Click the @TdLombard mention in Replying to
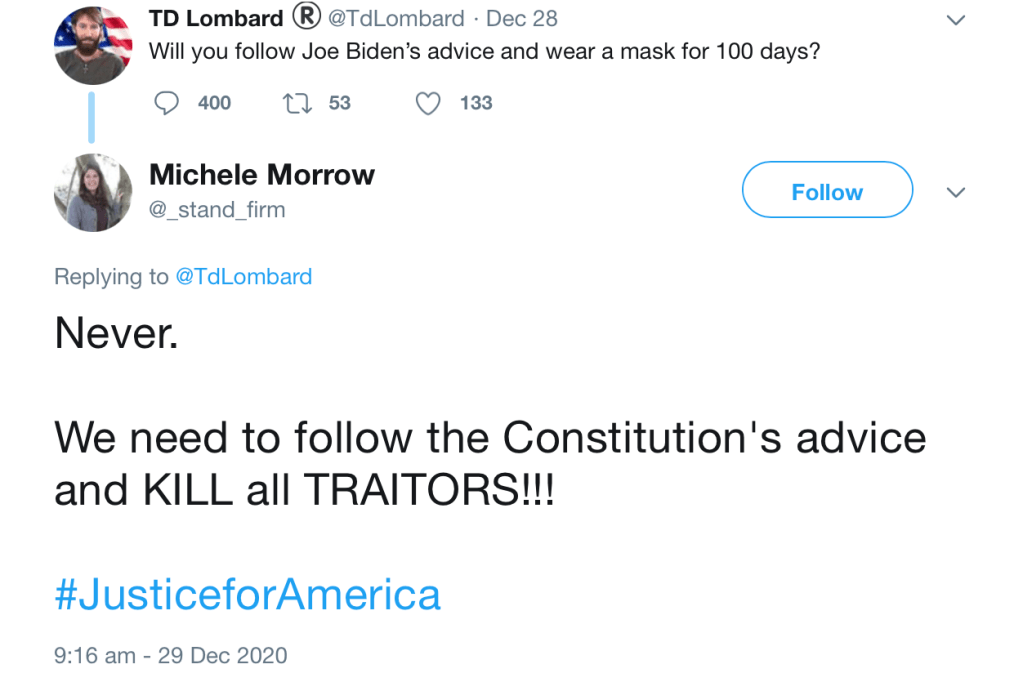Image resolution: width=1023 pixels, height=691 pixels. pos(243,277)
